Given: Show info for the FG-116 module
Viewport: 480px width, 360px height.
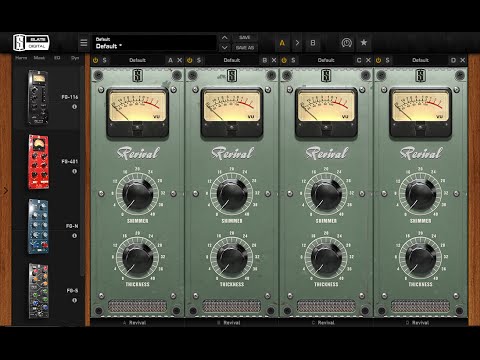Looking at the screenshot, I should coord(74,107).
